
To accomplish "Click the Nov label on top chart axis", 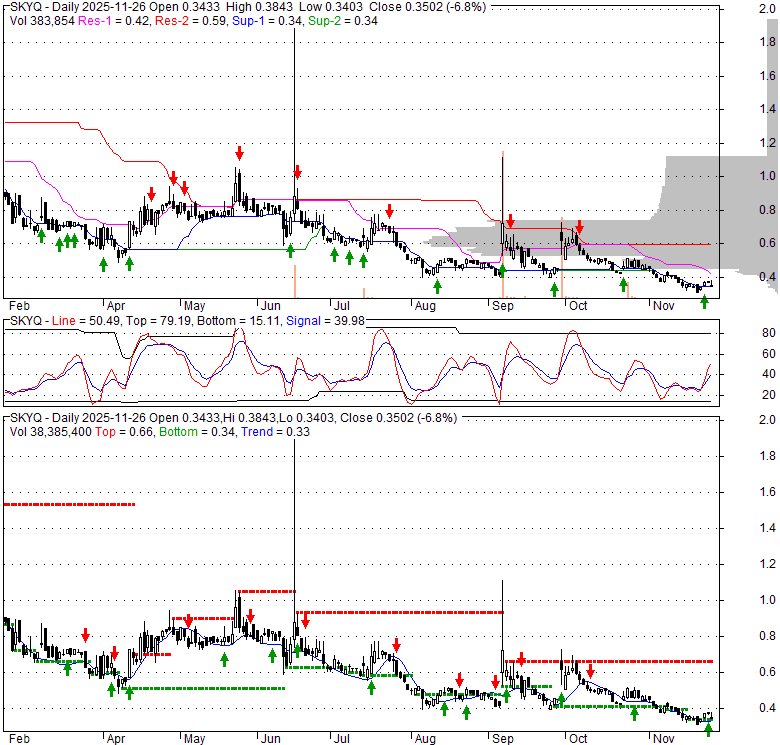I will coord(663,305).
